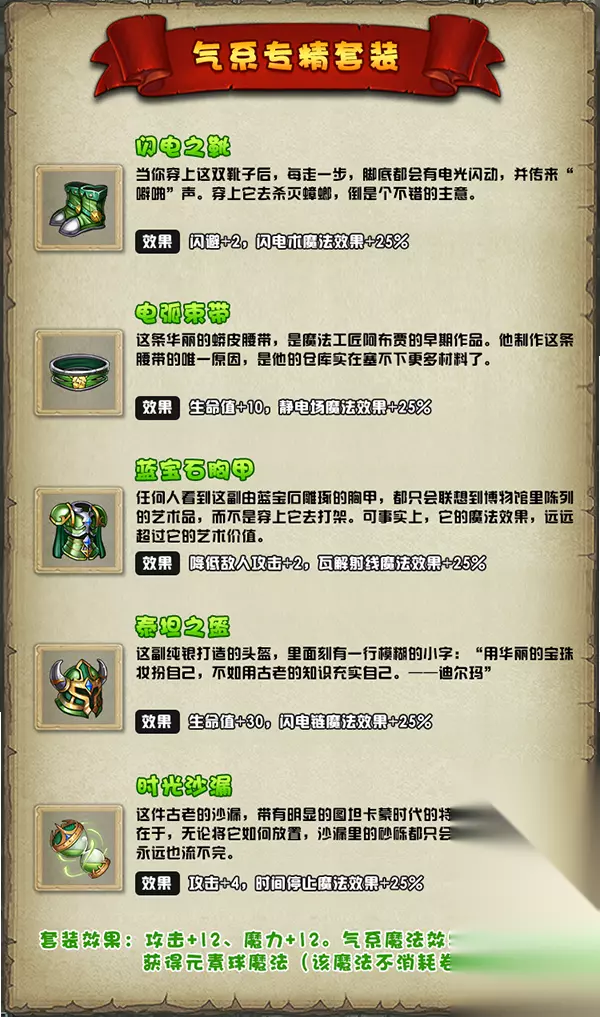Click the 效果 label under arc belt
Image resolution: width=600 pixels, height=1017 pixels.
tap(157, 407)
